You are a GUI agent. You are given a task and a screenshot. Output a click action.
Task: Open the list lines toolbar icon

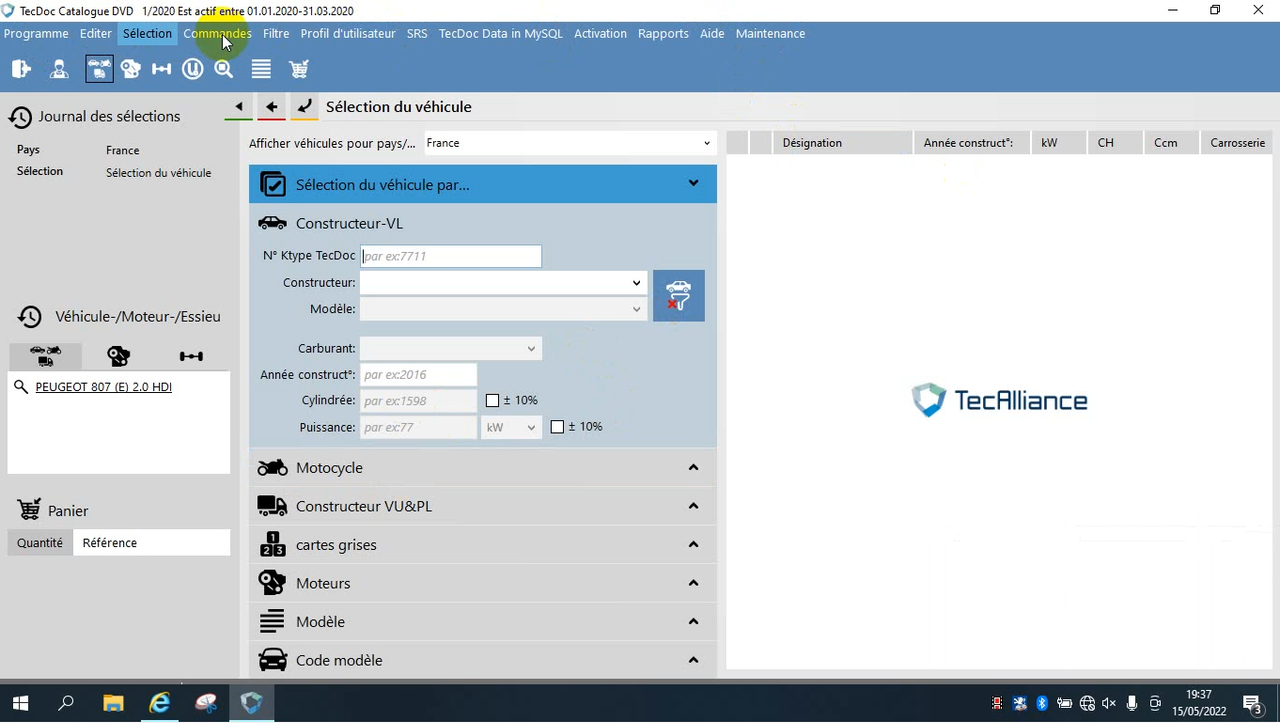tap(261, 69)
